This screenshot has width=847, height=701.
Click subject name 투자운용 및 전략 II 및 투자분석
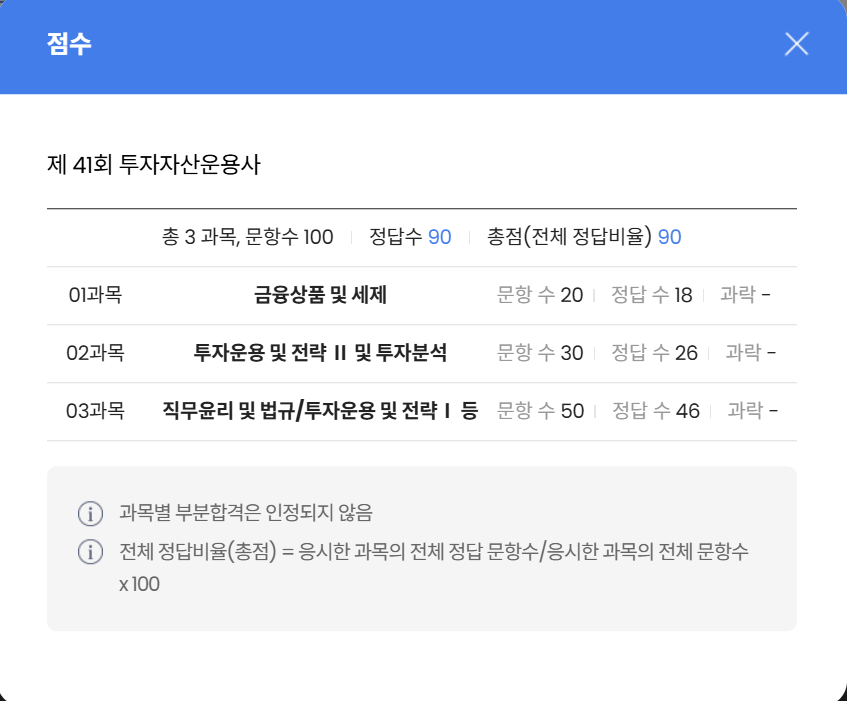[x=320, y=353]
